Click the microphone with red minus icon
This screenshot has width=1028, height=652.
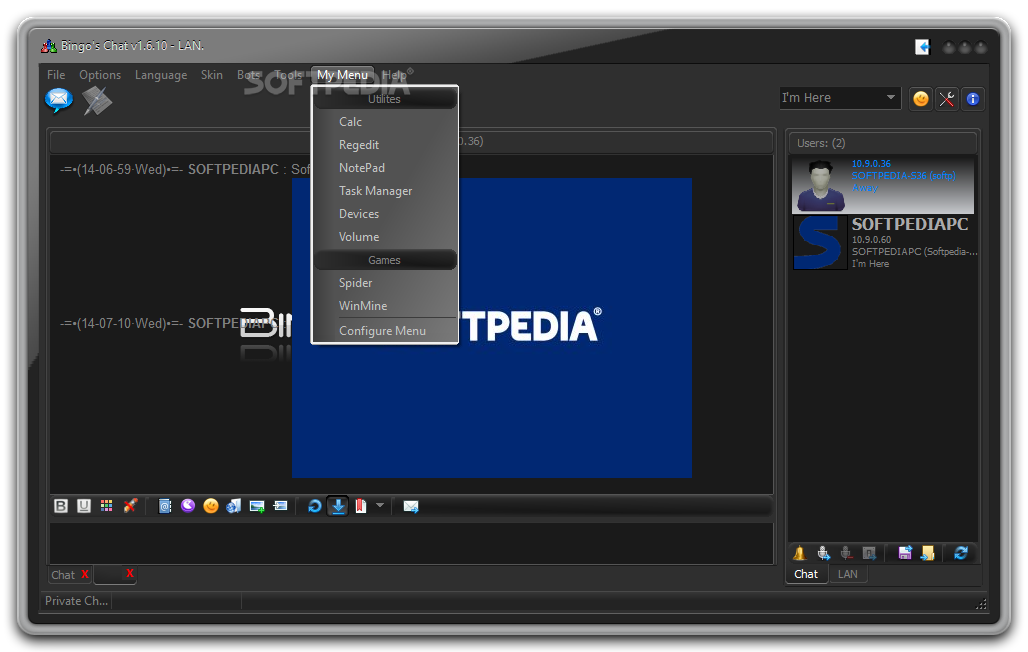pos(846,553)
